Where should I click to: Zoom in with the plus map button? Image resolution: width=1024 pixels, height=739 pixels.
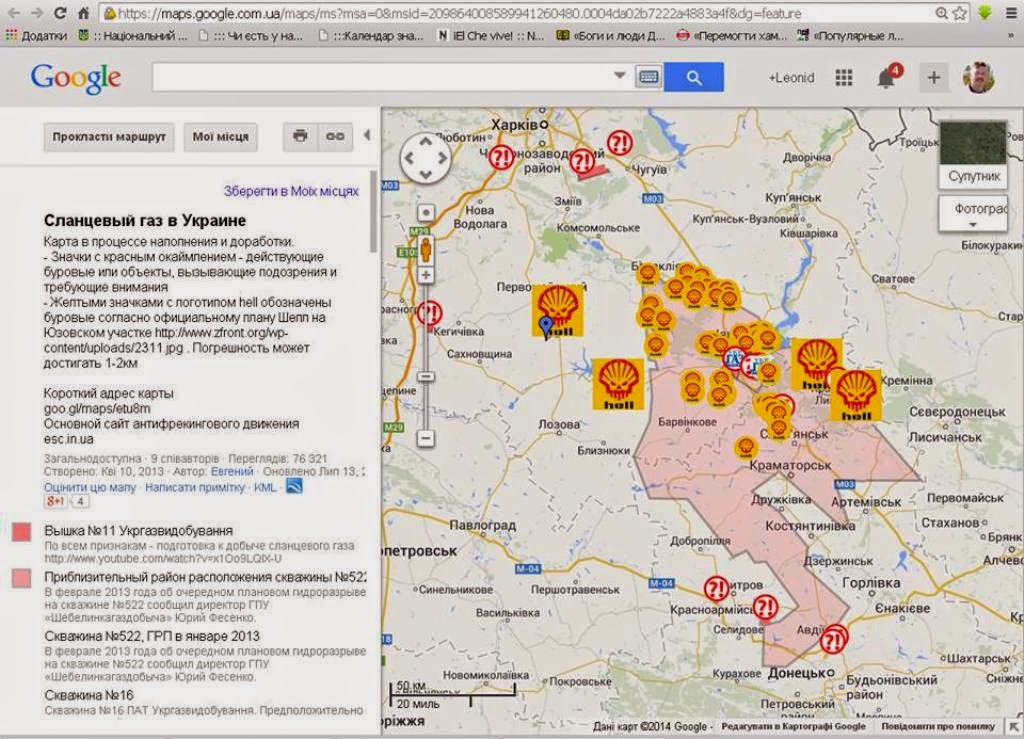click(x=426, y=275)
